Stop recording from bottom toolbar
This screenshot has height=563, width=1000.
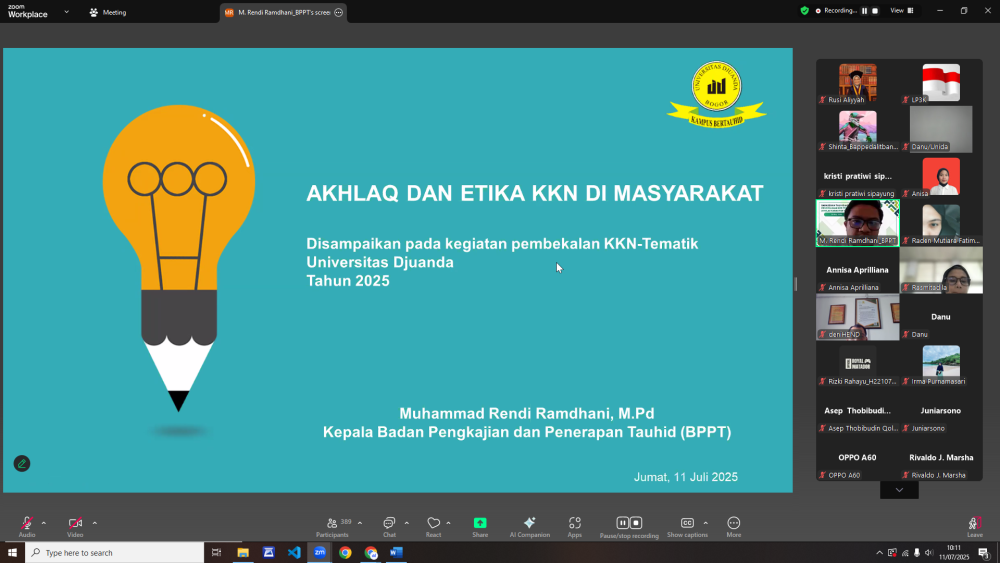(x=636, y=523)
